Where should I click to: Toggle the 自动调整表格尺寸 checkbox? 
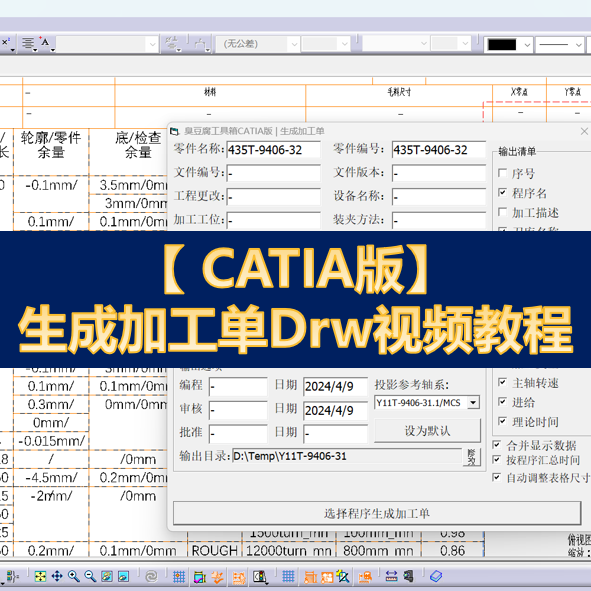[497, 477]
